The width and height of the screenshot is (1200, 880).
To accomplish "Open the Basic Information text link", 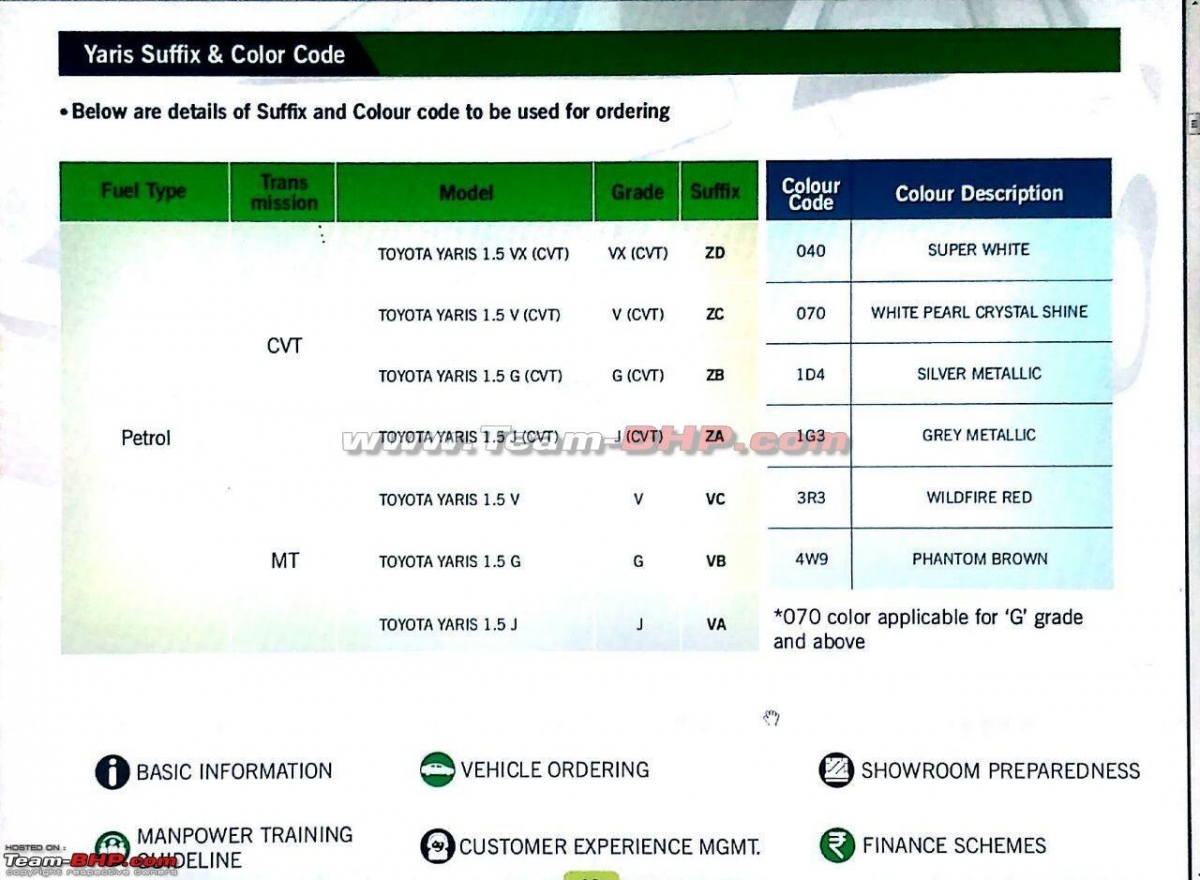I will click(234, 772).
